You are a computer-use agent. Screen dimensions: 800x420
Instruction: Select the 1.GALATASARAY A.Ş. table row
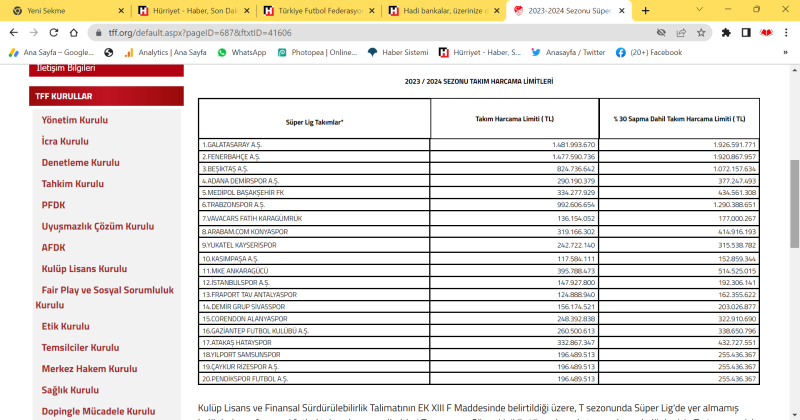coord(479,144)
